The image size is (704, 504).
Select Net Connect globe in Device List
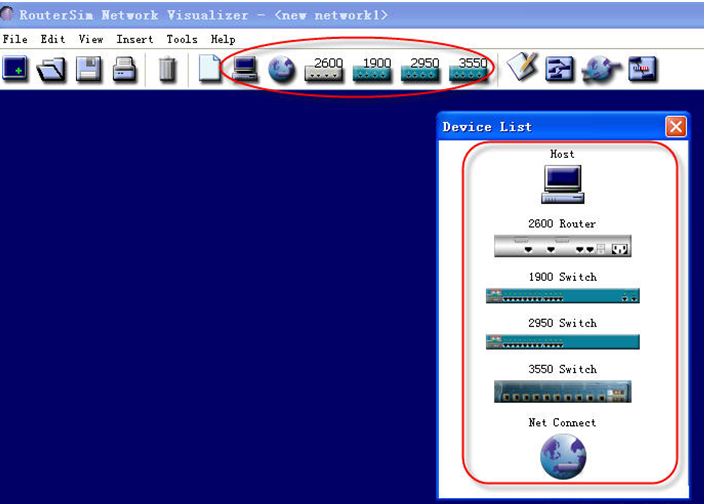563,456
